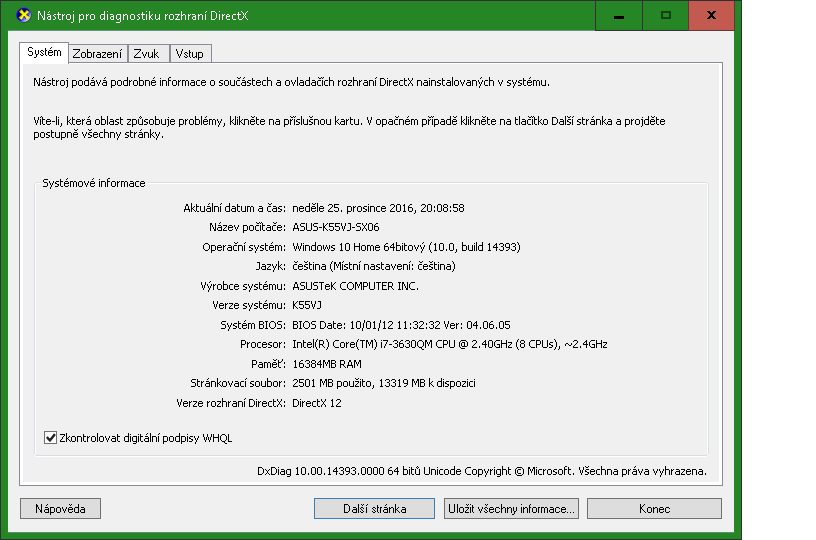Select Intel(R) Core(TM) i7-3630QM processor text
Image resolution: width=816 pixels, height=540 pixels.
click(450, 344)
